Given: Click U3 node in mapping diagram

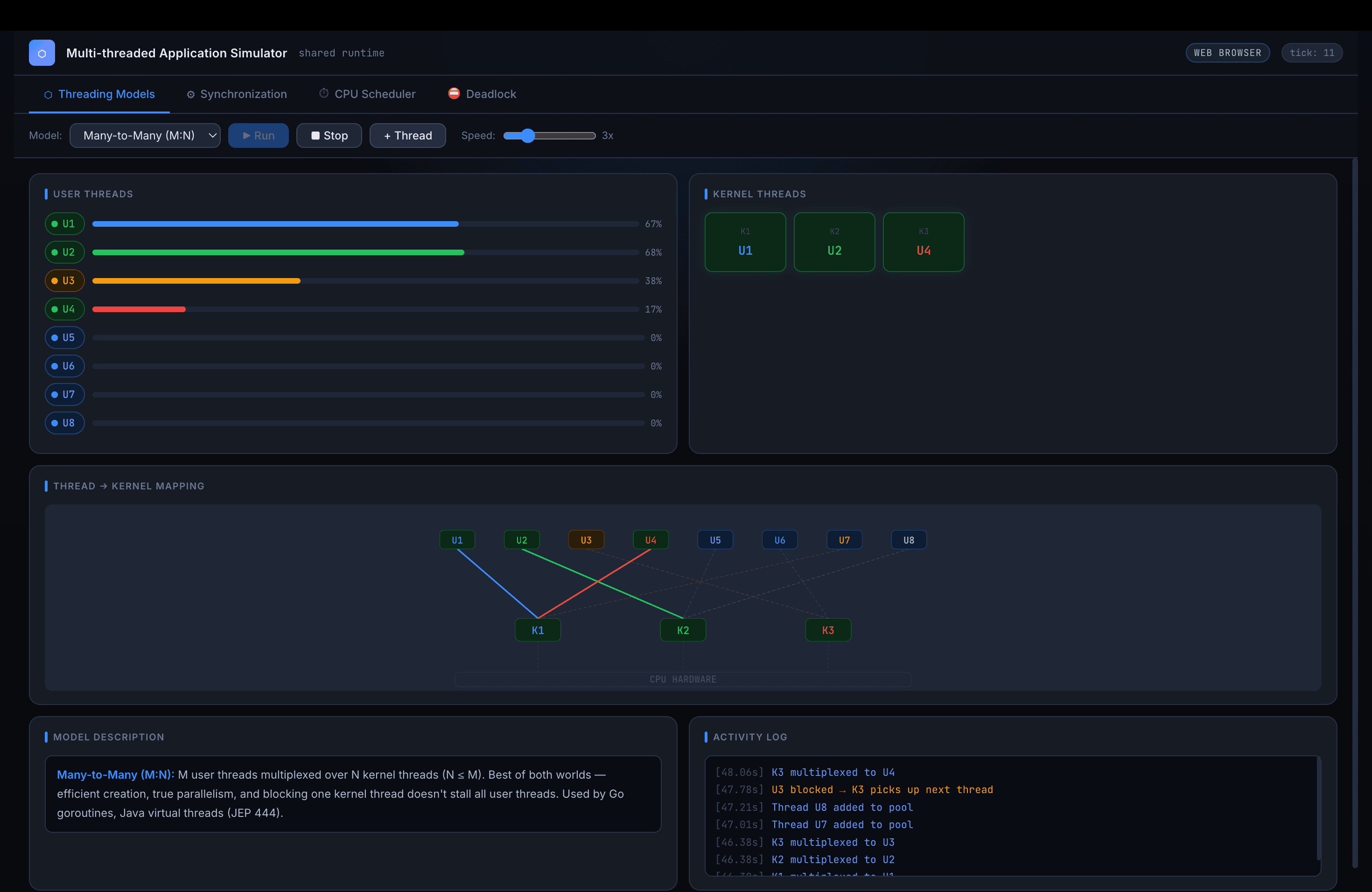Looking at the screenshot, I should click(x=586, y=540).
